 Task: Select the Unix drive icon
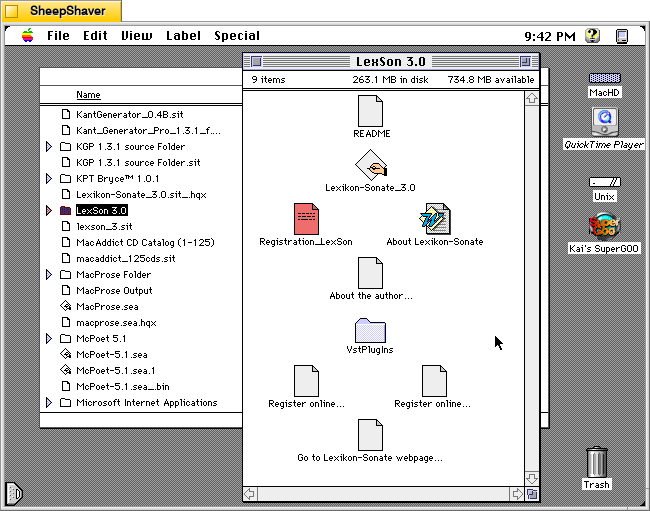(604, 182)
